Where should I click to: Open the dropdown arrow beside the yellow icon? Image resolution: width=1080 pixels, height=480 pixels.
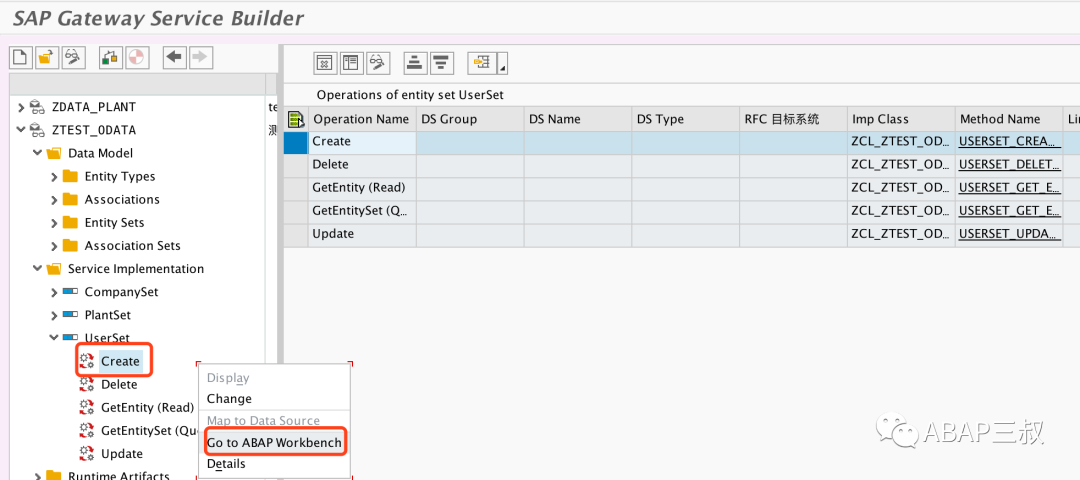[x=503, y=63]
